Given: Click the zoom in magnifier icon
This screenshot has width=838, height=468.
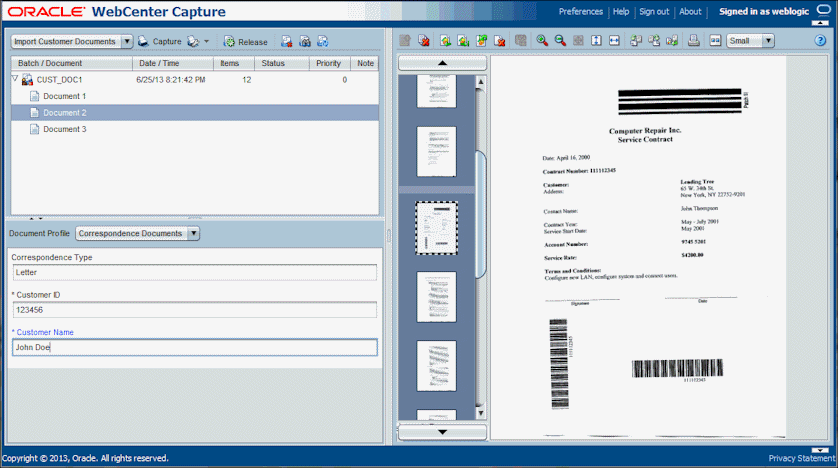Looking at the screenshot, I should (x=542, y=41).
